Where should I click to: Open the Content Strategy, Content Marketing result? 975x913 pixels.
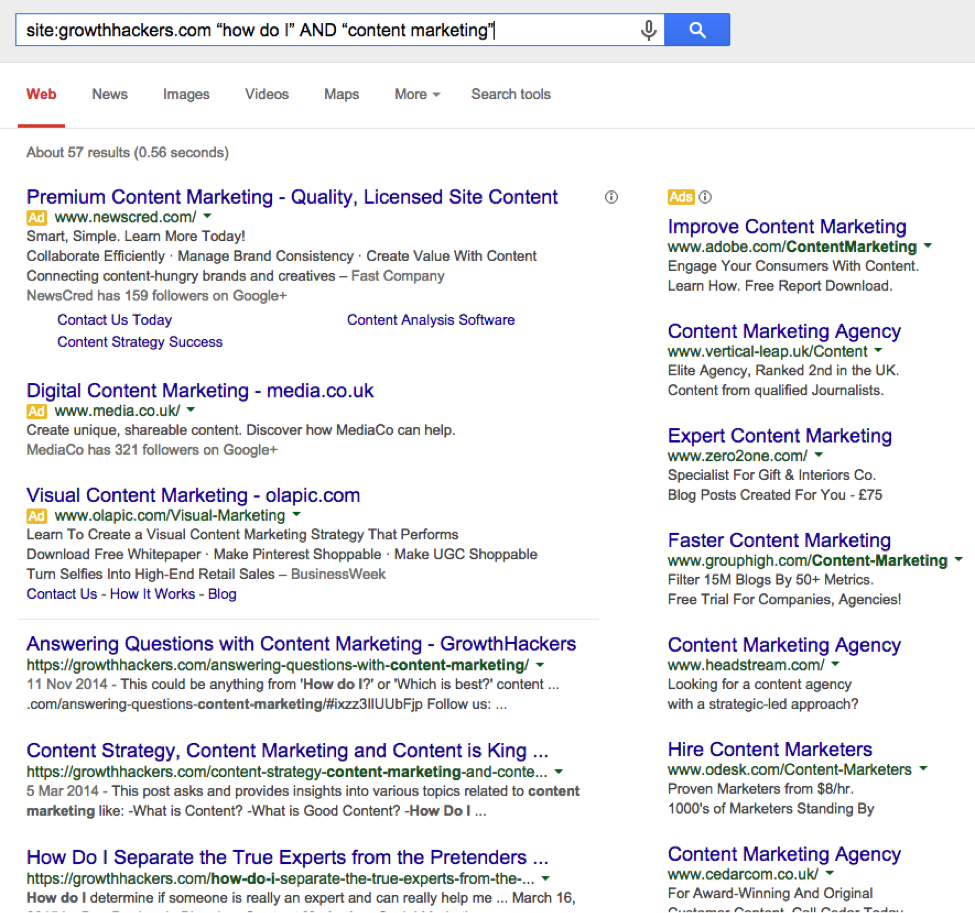287,751
